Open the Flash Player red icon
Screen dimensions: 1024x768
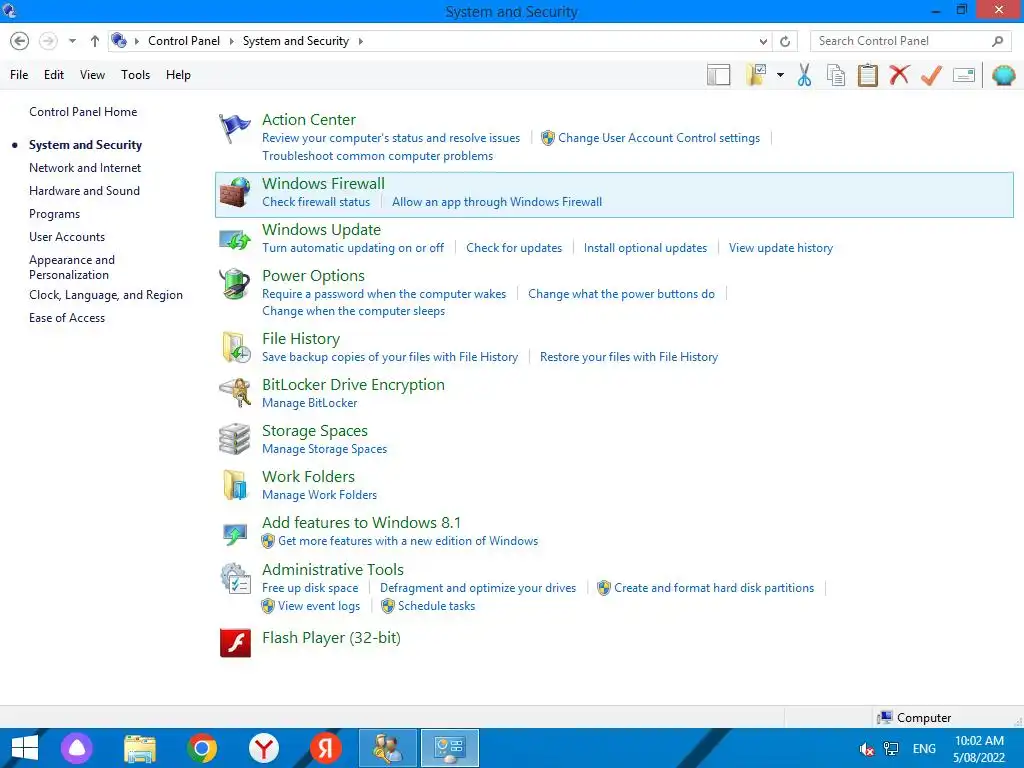point(235,643)
